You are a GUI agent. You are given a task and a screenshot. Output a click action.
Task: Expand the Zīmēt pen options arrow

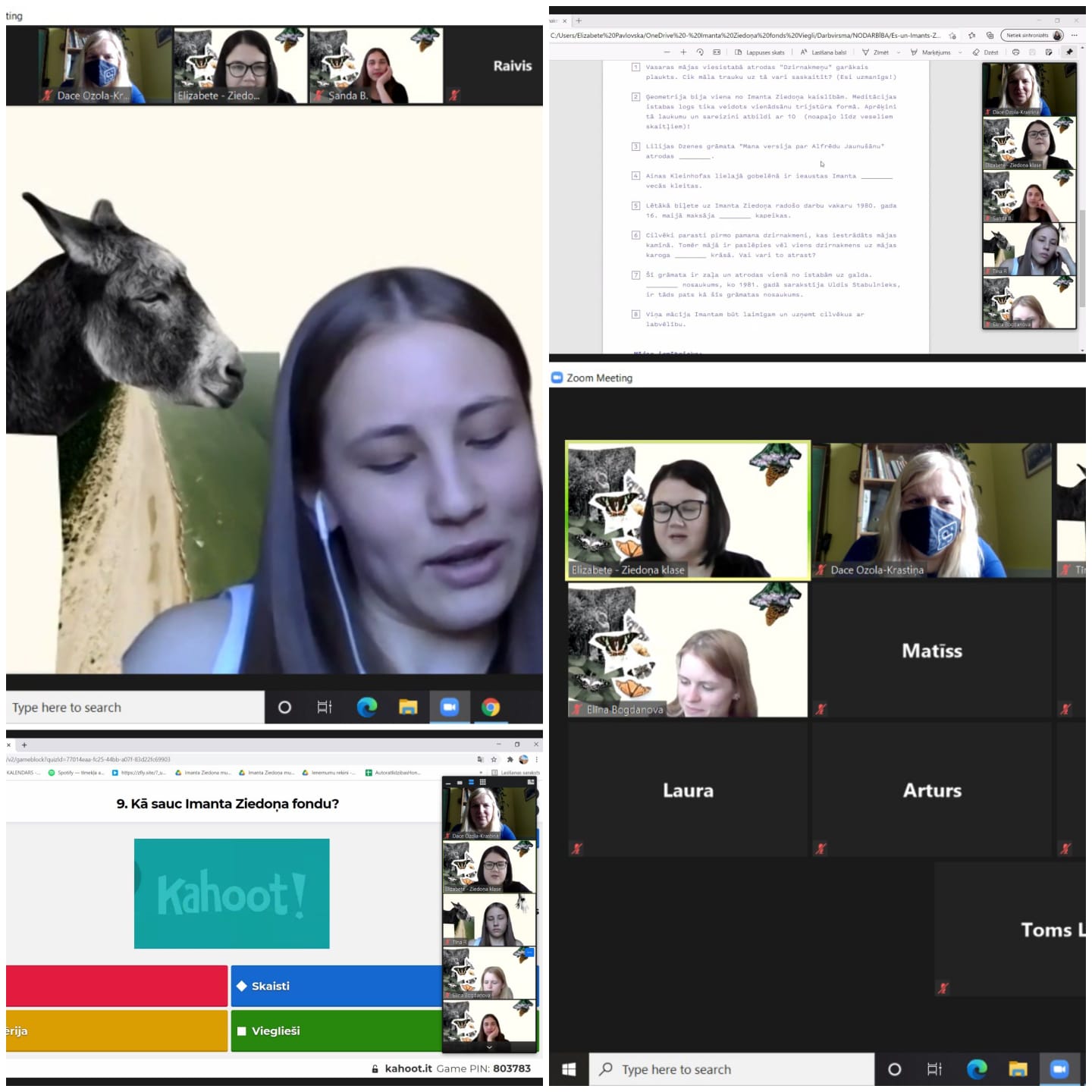click(x=899, y=52)
